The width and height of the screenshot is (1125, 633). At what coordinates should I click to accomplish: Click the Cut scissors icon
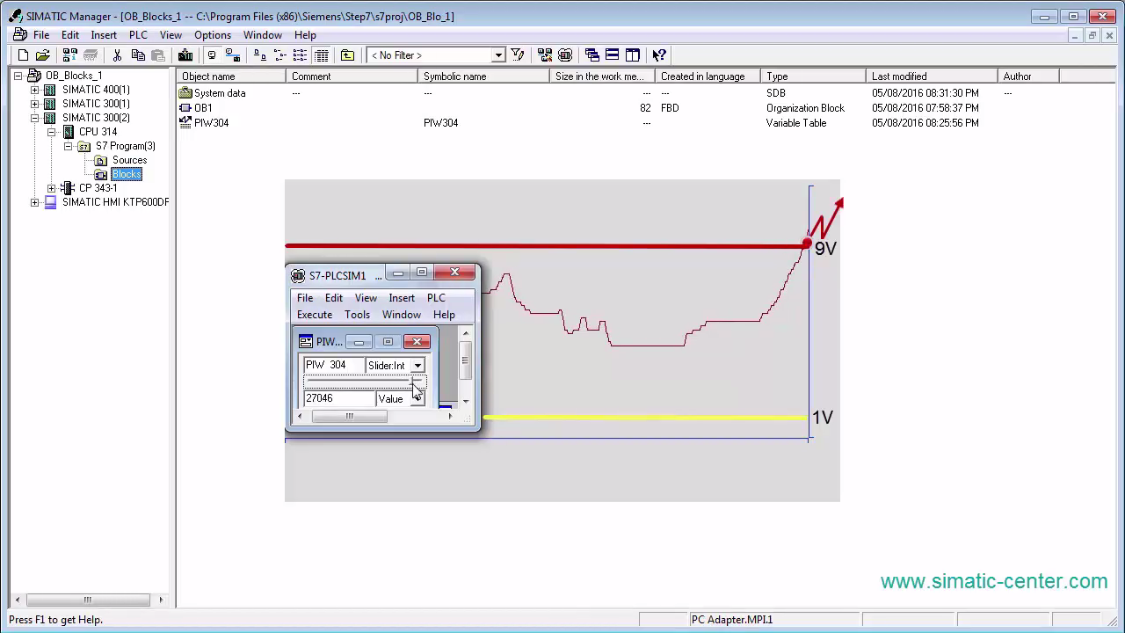pos(117,55)
